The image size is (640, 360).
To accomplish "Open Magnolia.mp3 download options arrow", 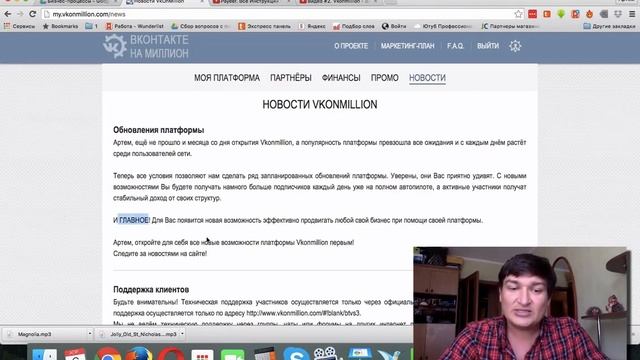I will (x=90, y=334).
